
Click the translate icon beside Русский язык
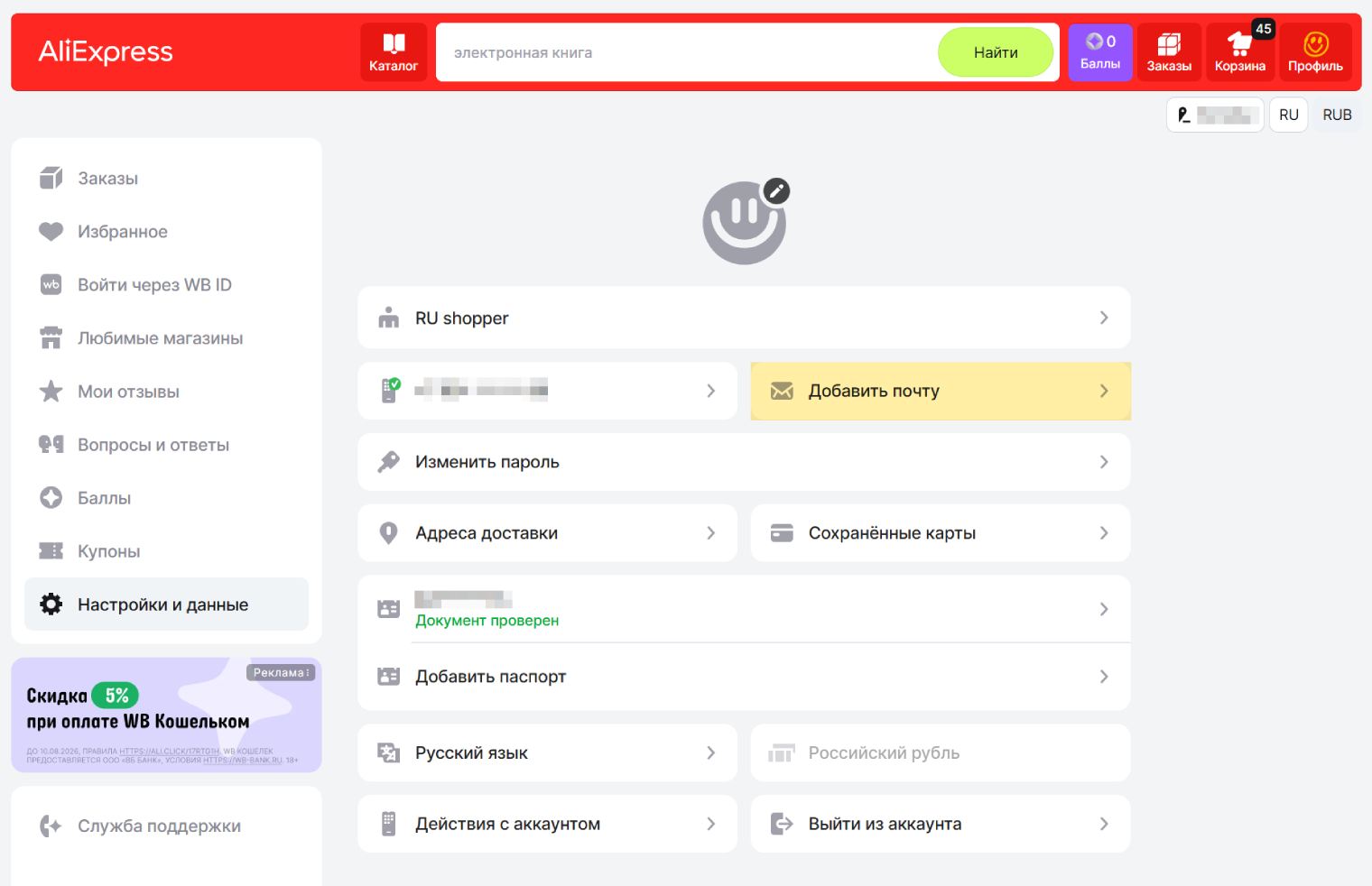pyautogui.click(x=389, y=752)
